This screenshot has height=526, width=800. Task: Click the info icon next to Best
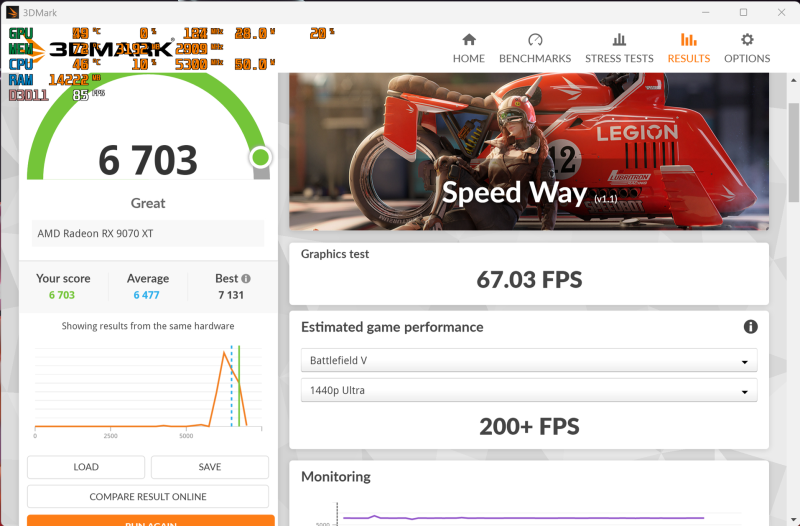246,279
